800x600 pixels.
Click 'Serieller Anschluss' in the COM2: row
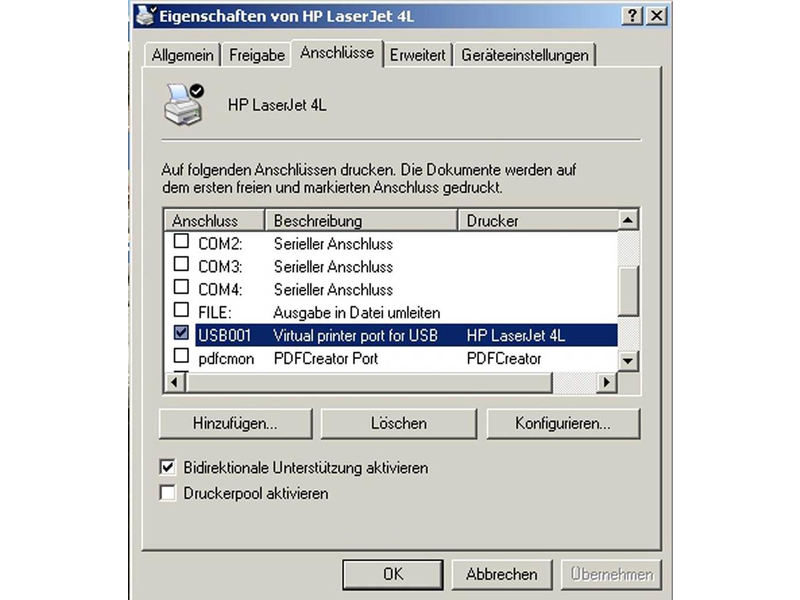click(x=333, y=244)
